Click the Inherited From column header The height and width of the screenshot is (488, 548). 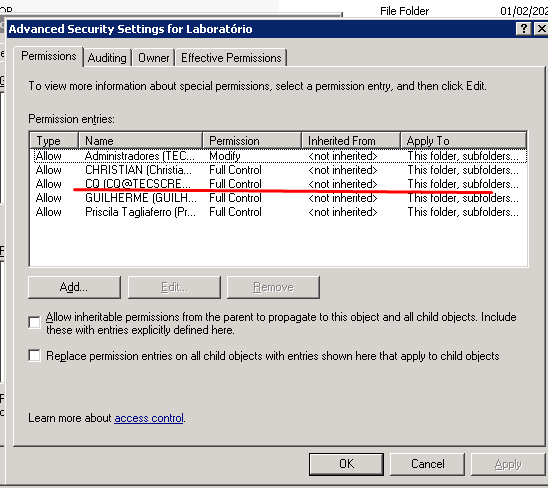coord(351,141)
